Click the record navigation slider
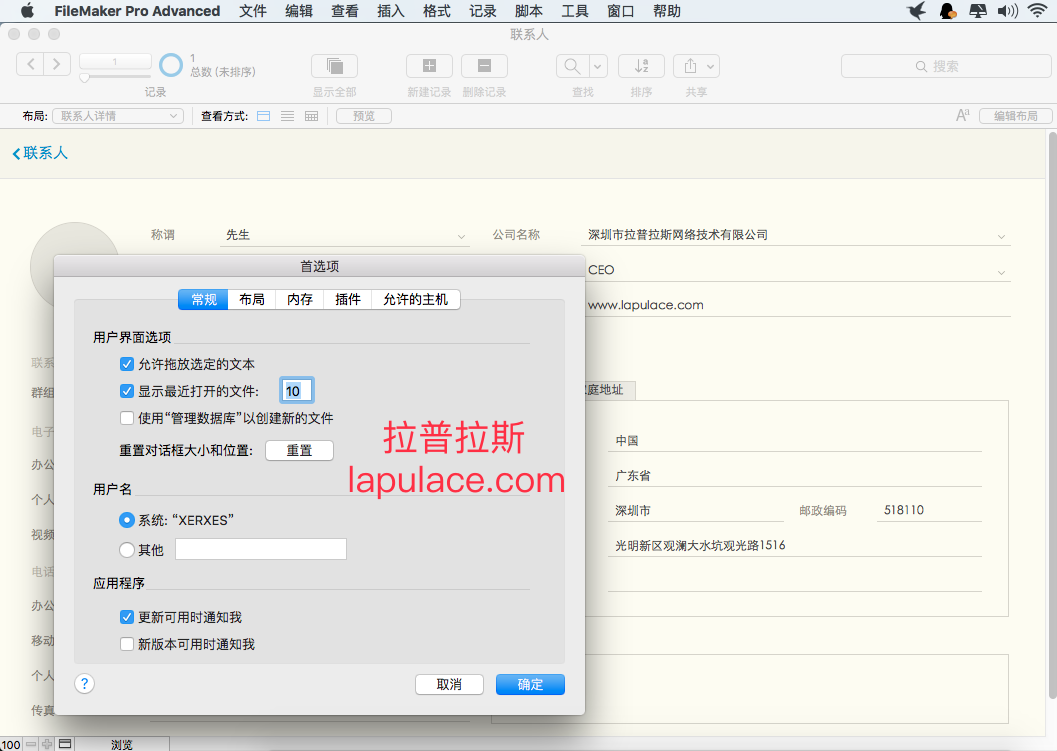The height and width of the screenshot is (751, 1057). coord(115,78)
